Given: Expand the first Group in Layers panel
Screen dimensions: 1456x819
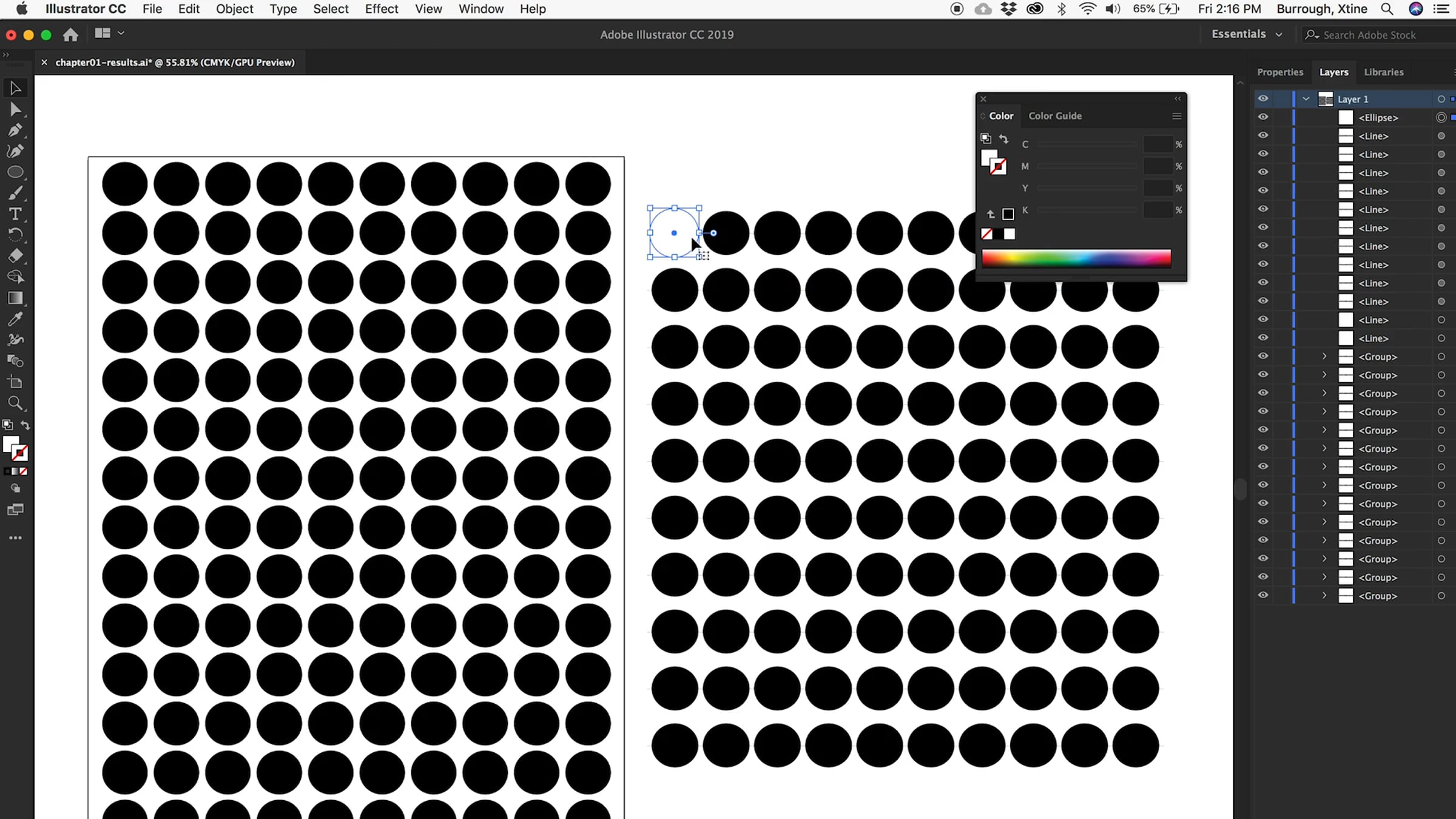Looking at the screenshot, I should coord(1324,357).
